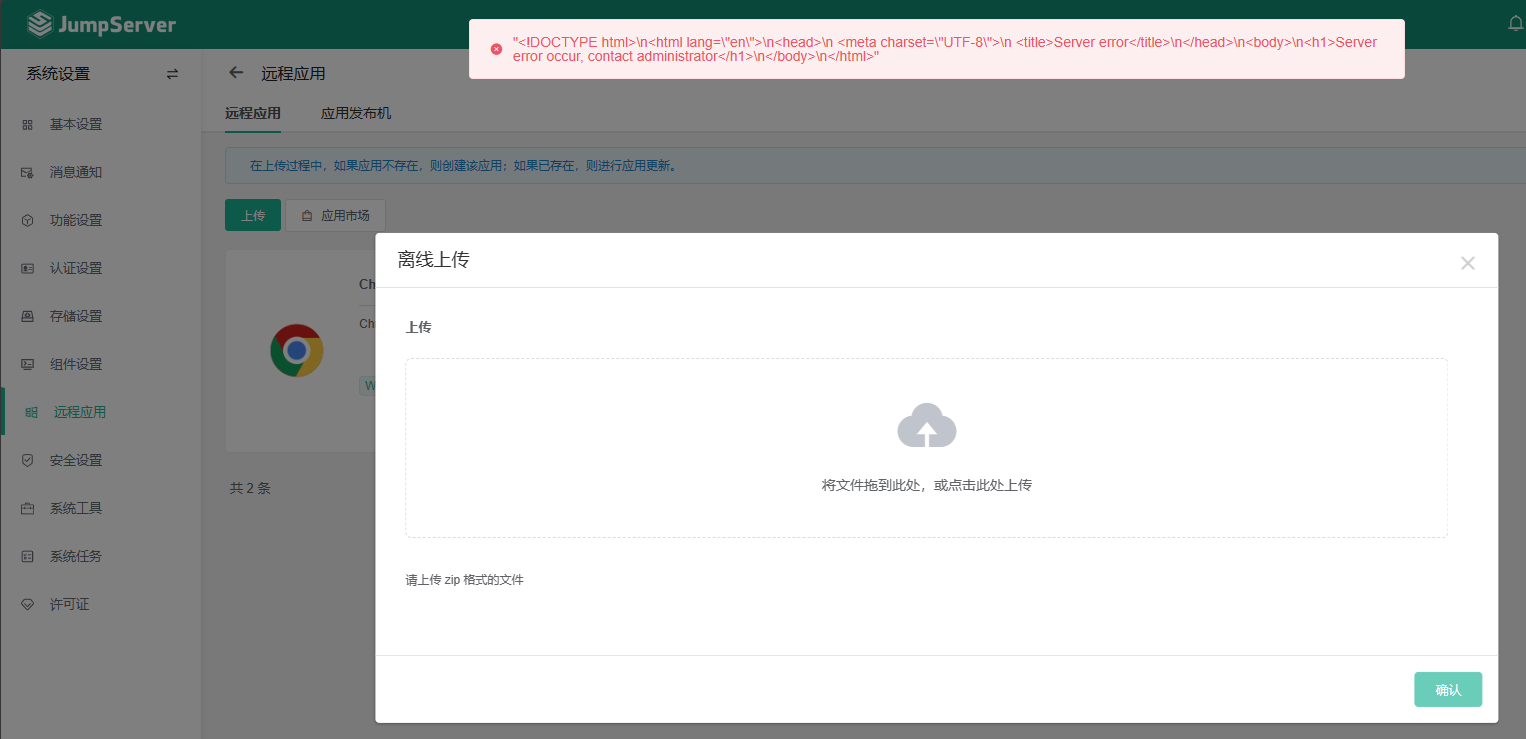Viewport: 1526px width, 739px height.
Task: Confirm upload with 确认 button
Action: (1448, 690)
